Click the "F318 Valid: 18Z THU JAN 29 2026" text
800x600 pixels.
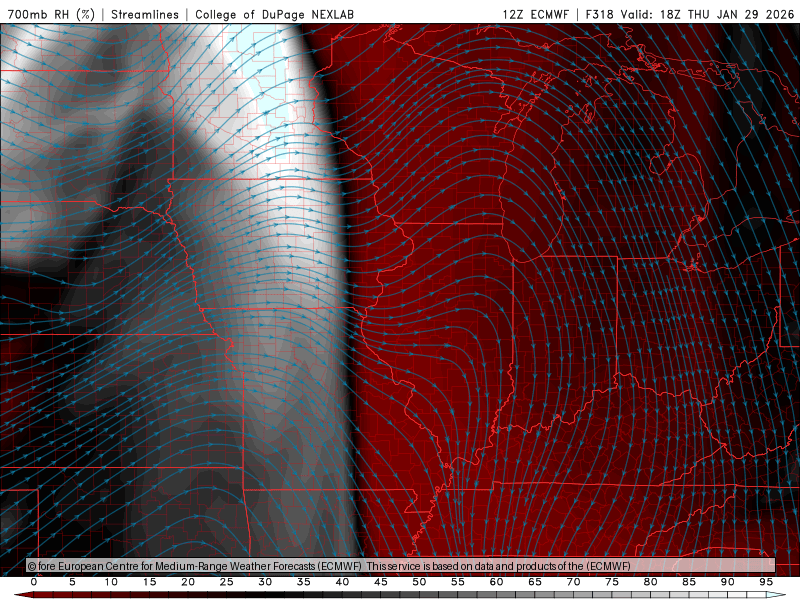click(692, 14)
